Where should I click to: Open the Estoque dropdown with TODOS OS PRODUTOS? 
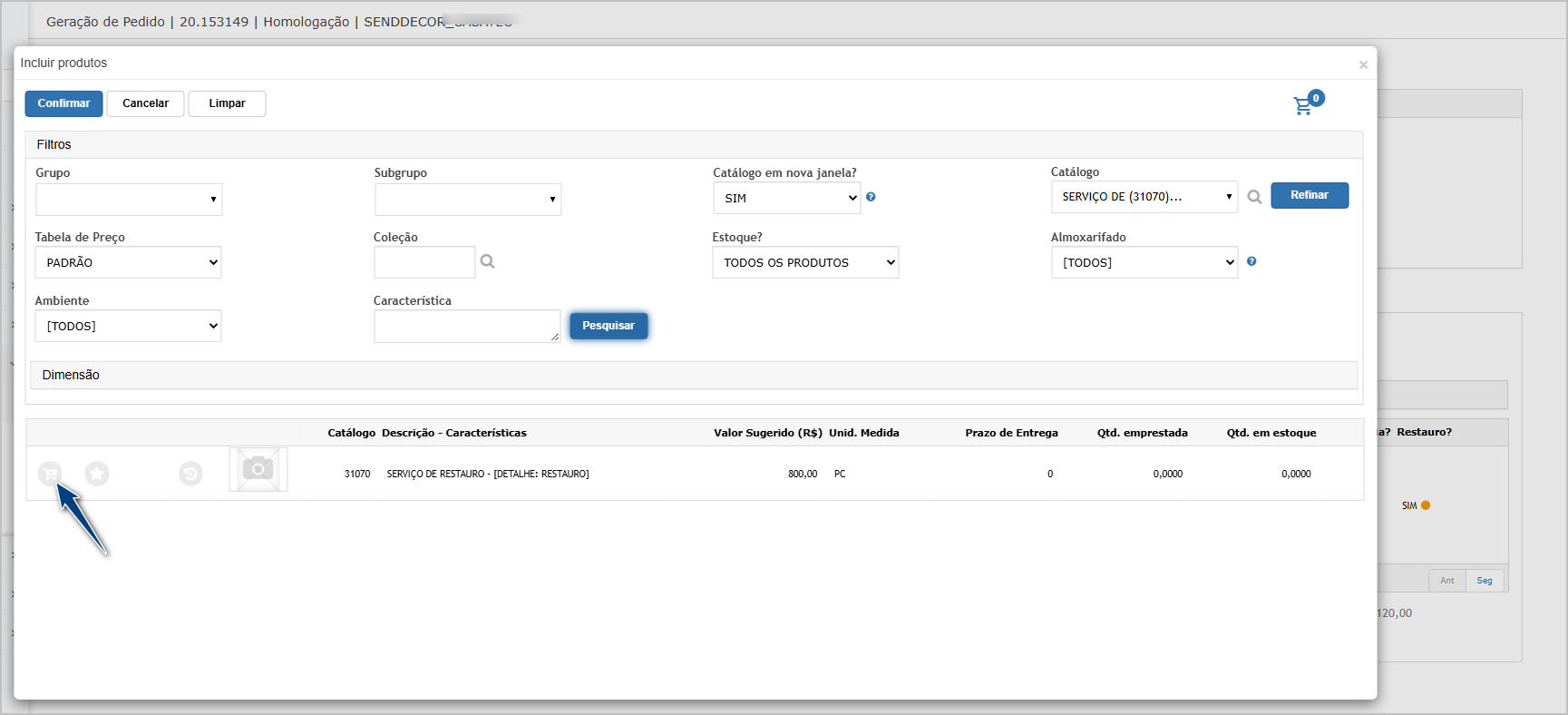[x=805, y=262]
